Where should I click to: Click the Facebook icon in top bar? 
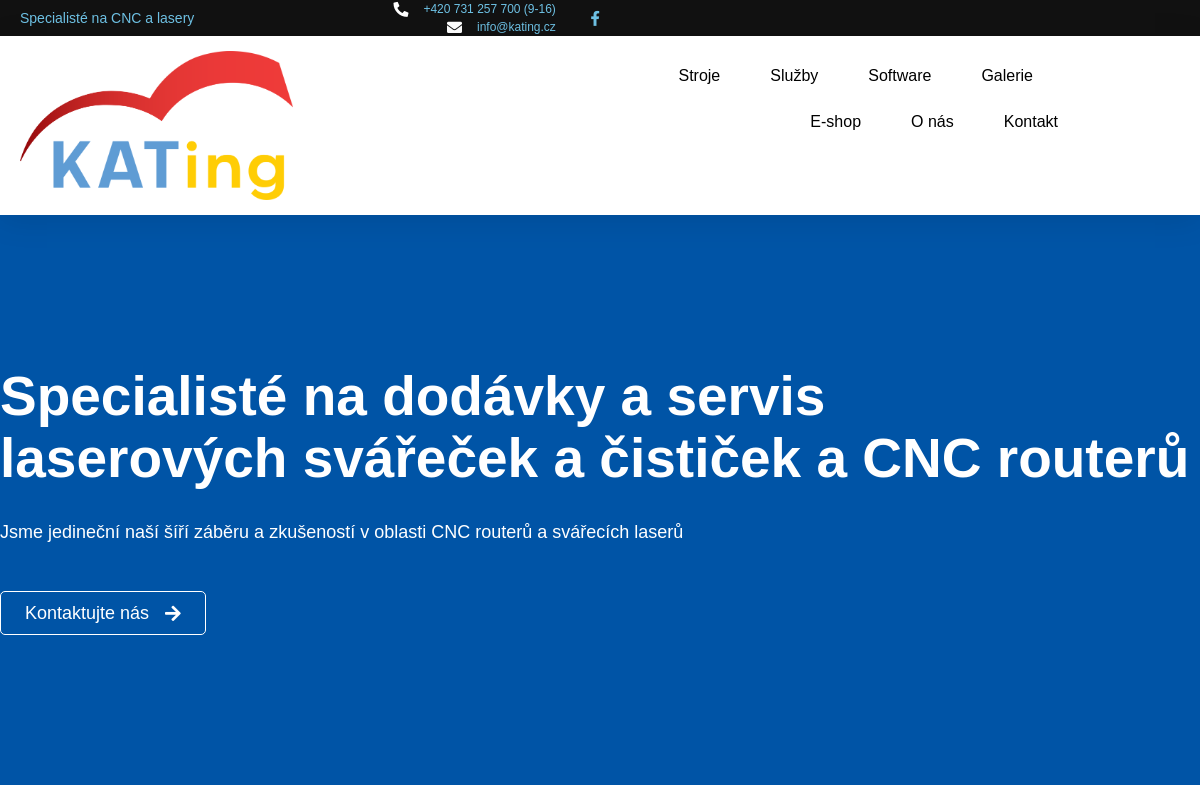tap(595, 18)
